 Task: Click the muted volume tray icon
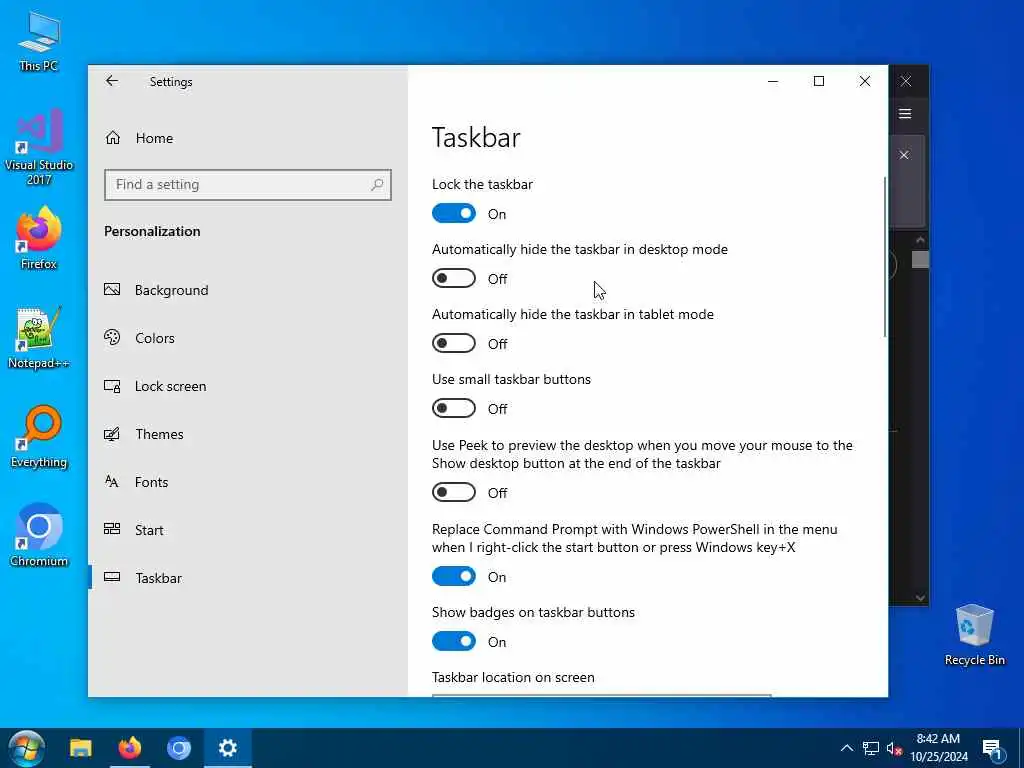click(x=894, y=748)
